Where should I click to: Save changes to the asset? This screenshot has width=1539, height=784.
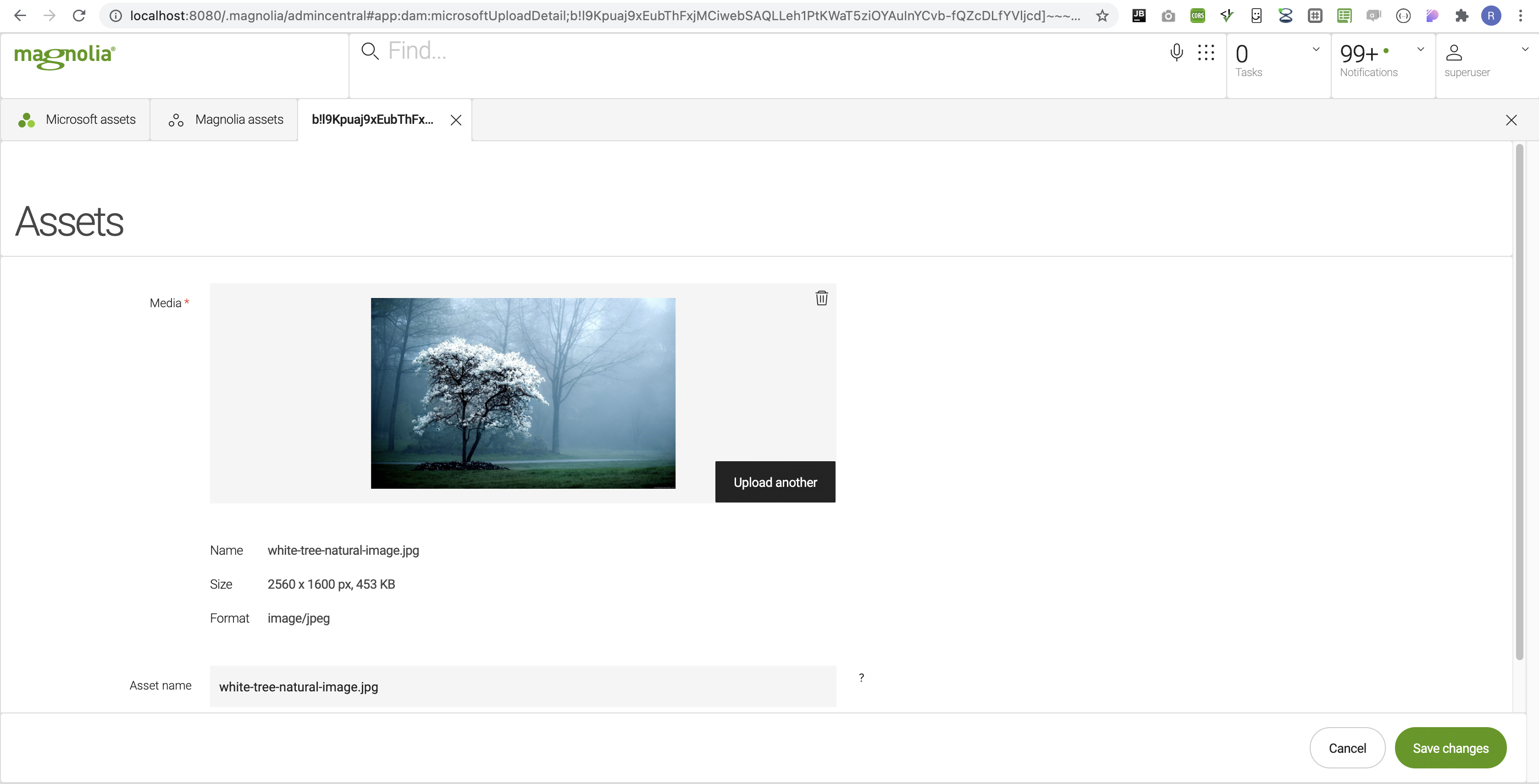(x=1451, y=748)
